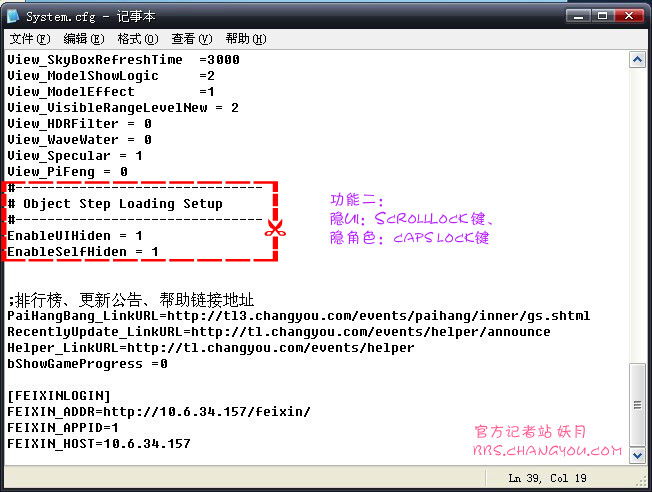Click the Notepad icon in the title bar
This screenshot has width=652, height=492.
tap(13, 15)
